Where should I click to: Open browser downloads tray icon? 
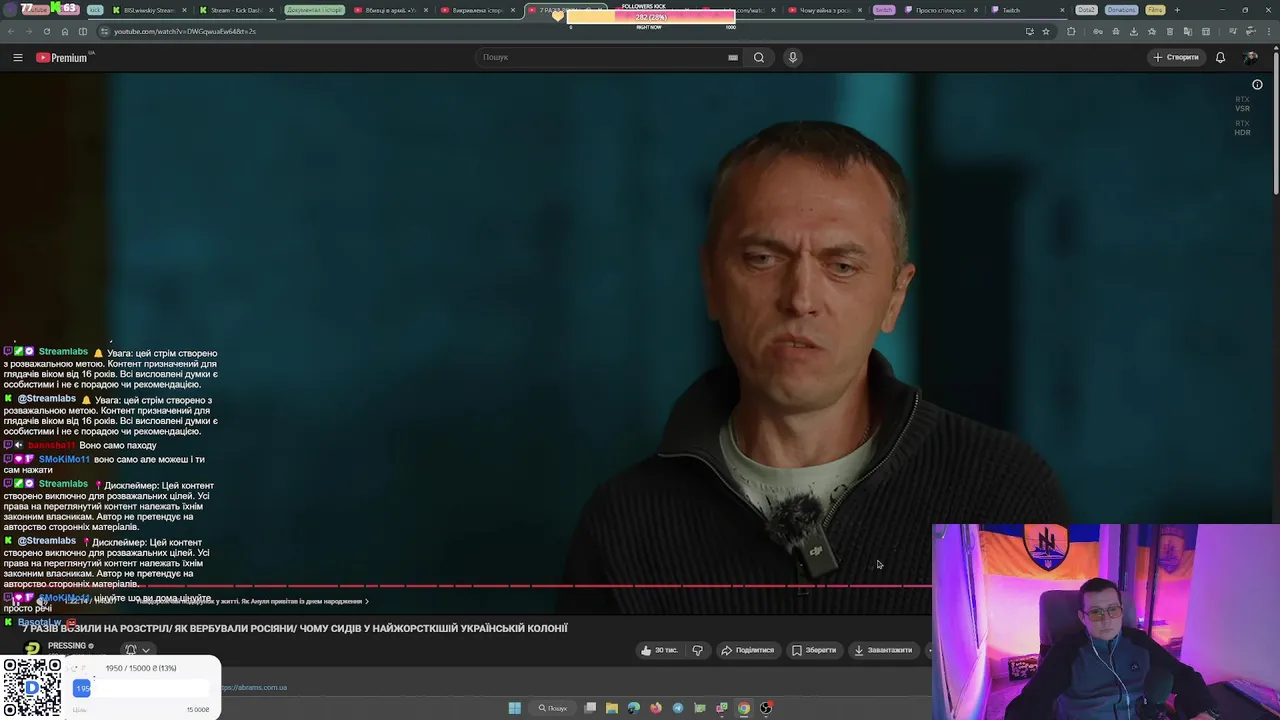[x=1133, y=31]
